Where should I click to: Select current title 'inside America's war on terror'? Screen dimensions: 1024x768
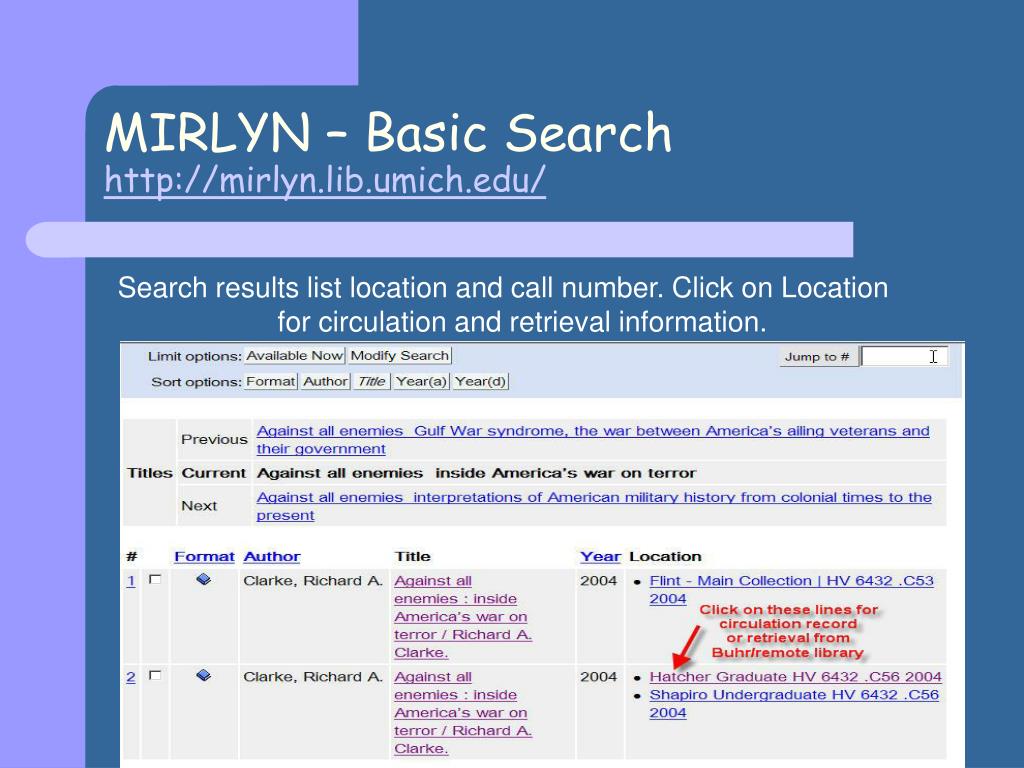(x=566, y=473)
